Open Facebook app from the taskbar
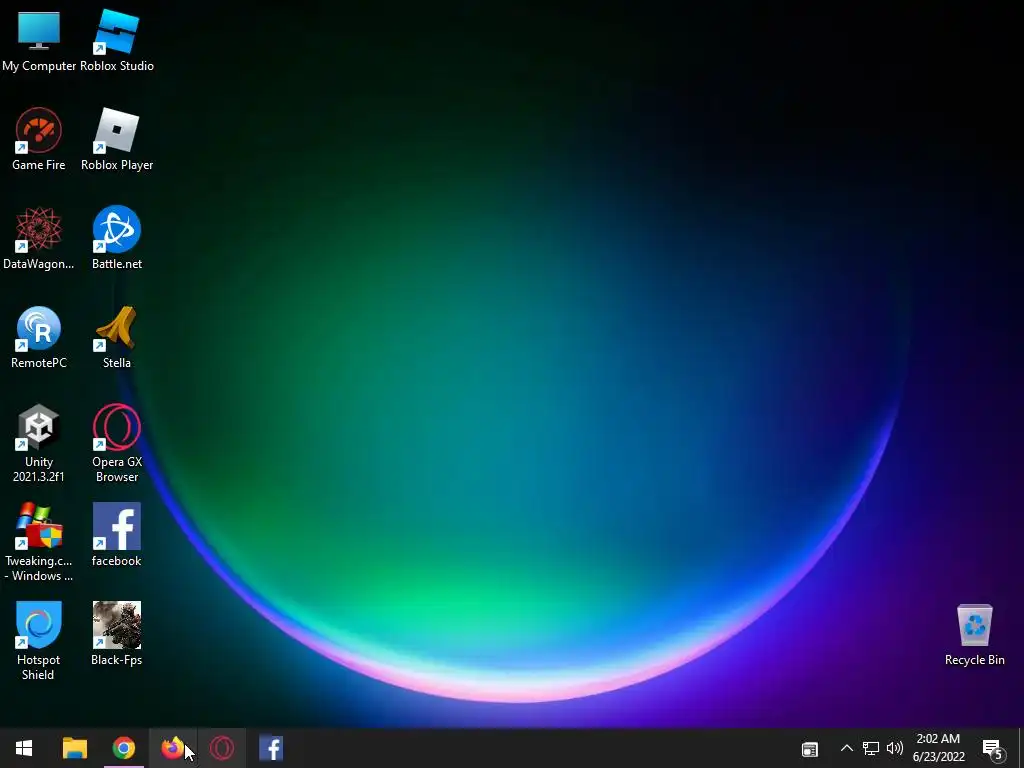Image resolution: width=1024 pixels, height=768 pixels. pos(271,748)
